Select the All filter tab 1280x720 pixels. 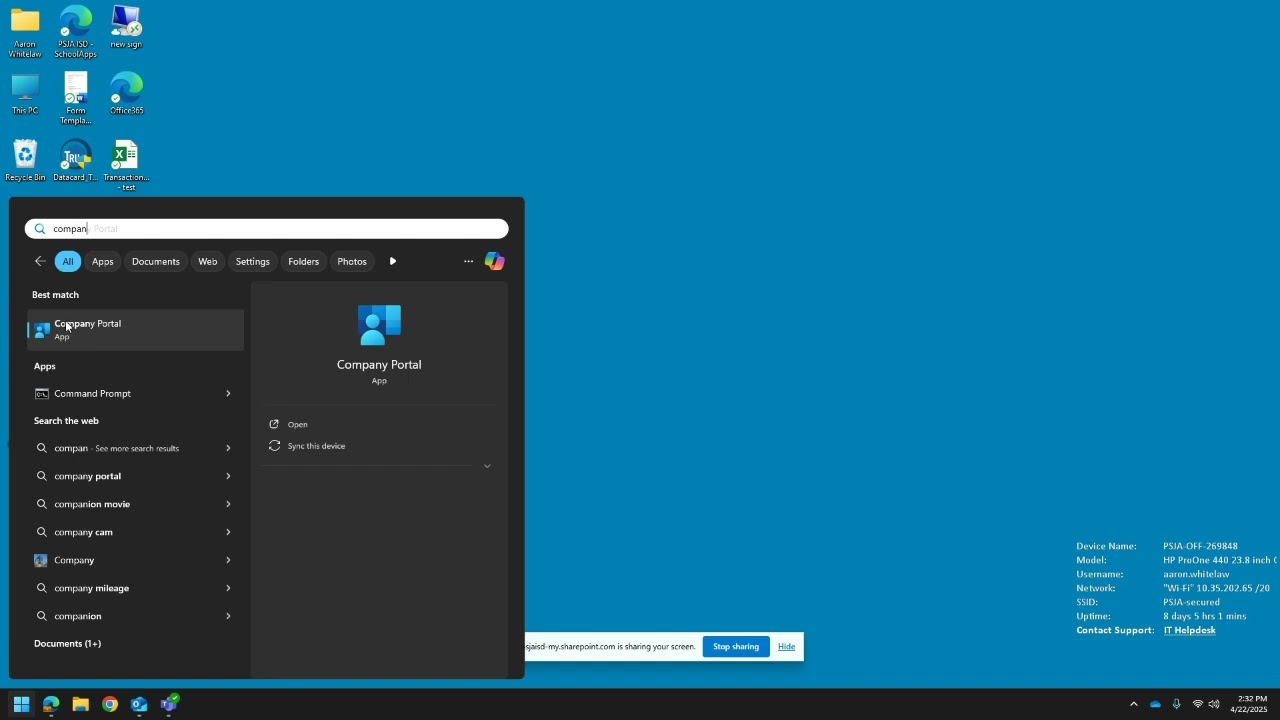tap(68, 261)
